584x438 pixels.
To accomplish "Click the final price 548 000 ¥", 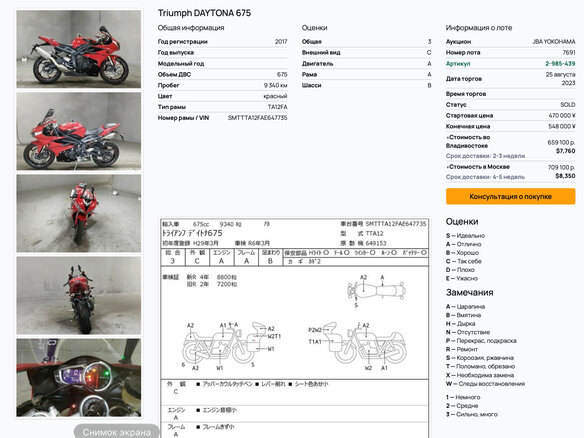I will point(562,126).
